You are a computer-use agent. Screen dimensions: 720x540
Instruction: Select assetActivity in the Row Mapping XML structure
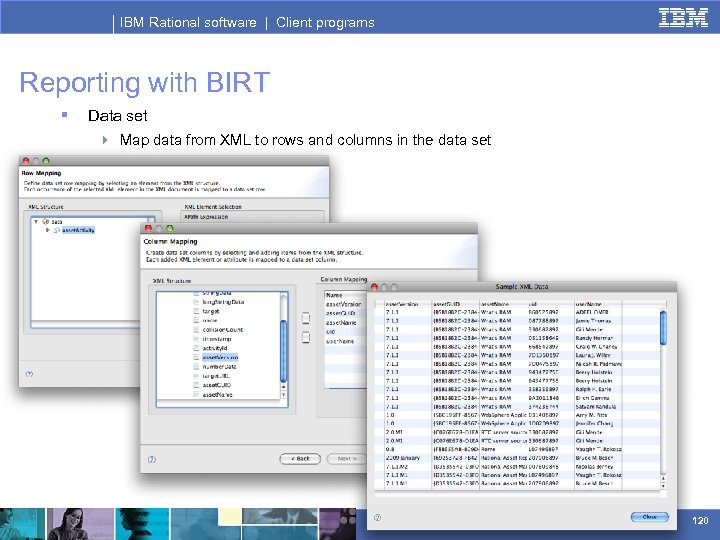78,230
